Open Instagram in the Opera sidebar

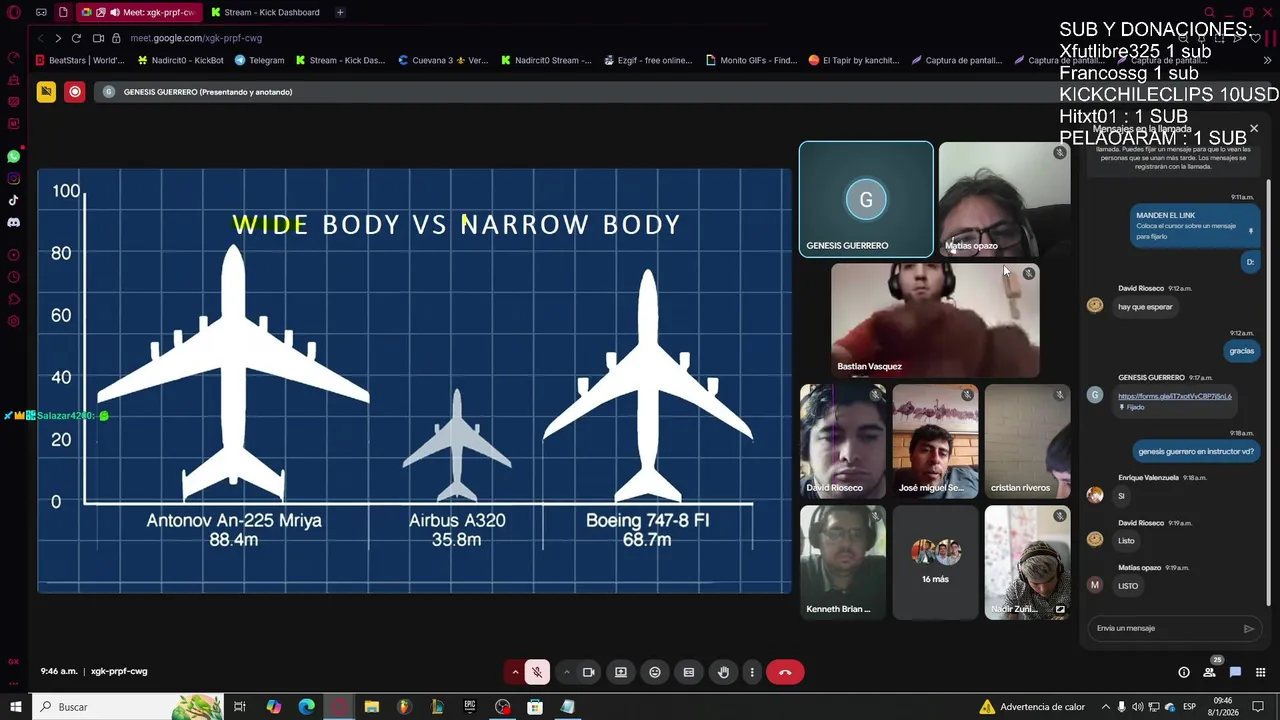14,179
